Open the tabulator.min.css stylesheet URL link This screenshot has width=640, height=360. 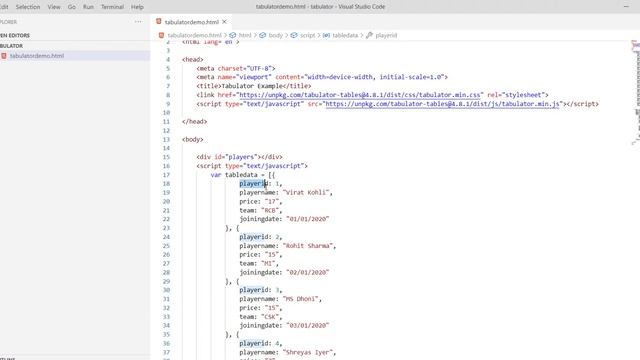pos(360,95)
